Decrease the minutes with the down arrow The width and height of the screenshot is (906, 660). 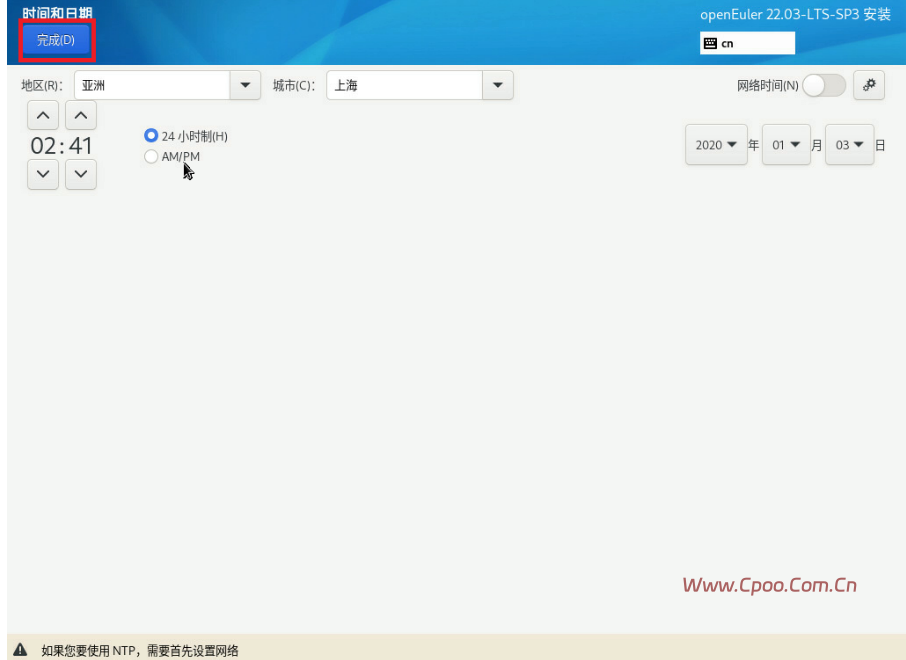pos(81,174)
